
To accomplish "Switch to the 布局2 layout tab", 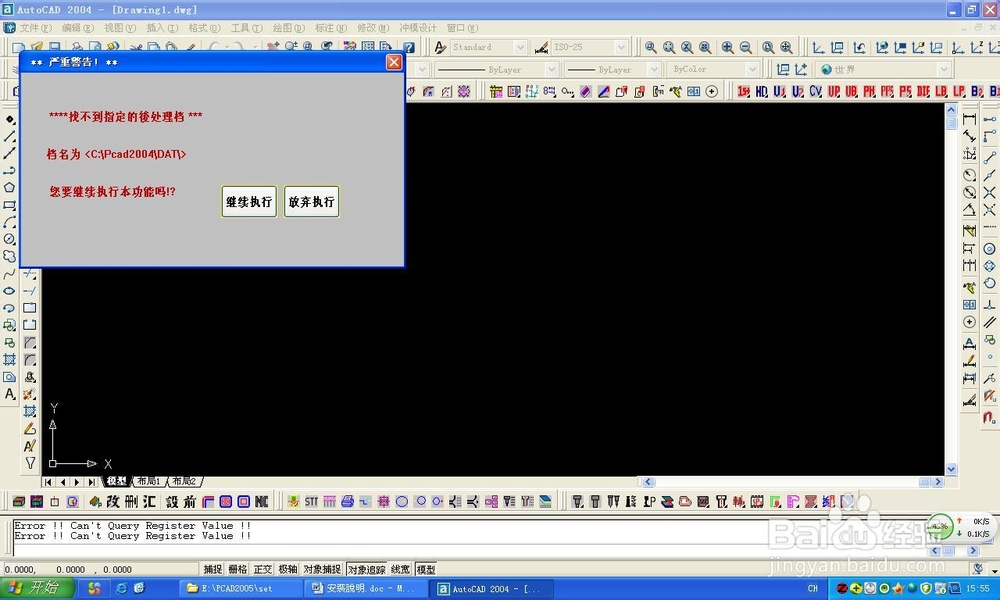I will tap(184, 481).
